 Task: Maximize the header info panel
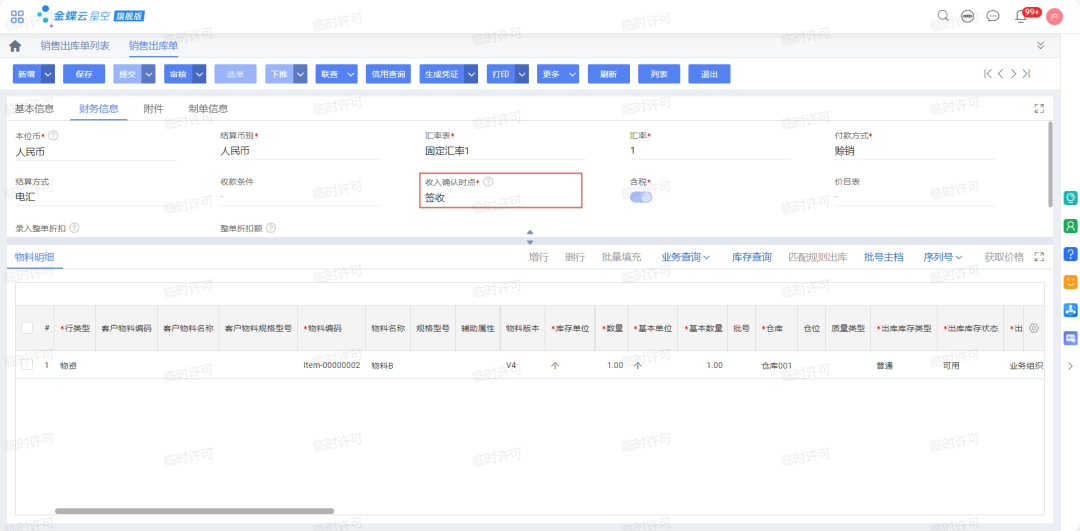1039,108
